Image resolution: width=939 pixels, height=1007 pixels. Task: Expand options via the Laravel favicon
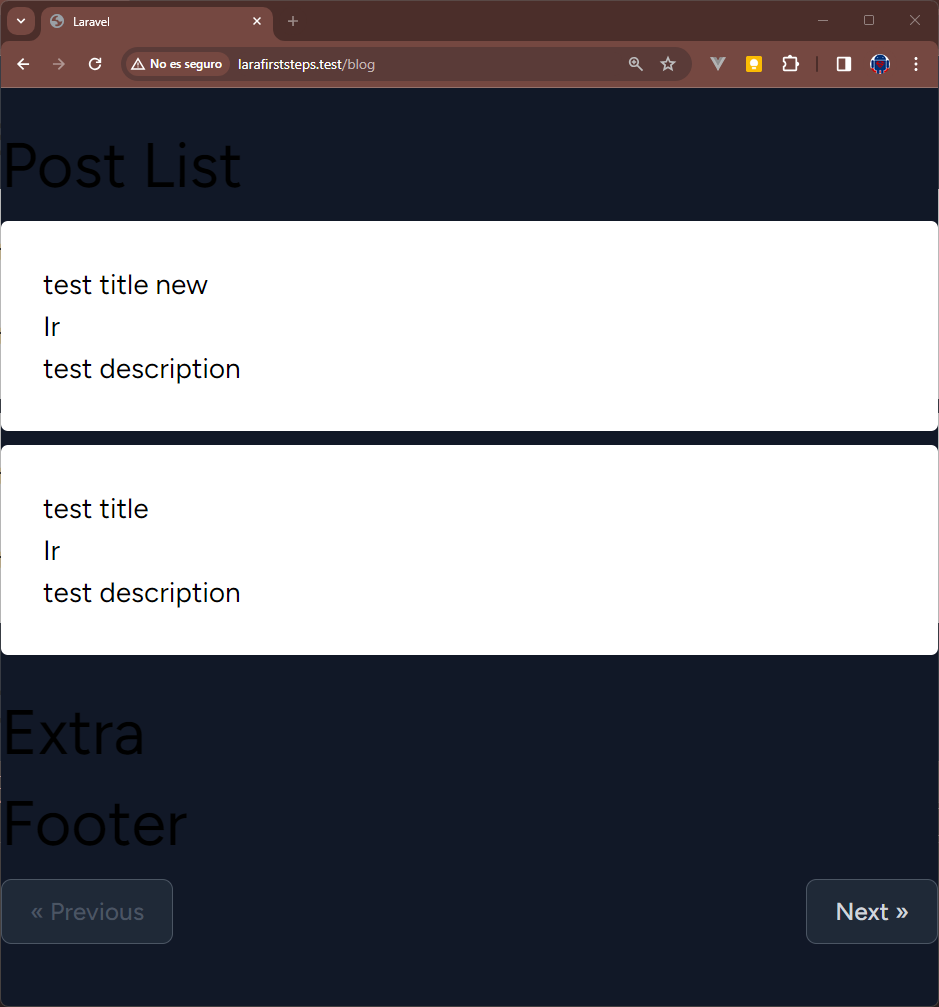click(x=55, y=21)
